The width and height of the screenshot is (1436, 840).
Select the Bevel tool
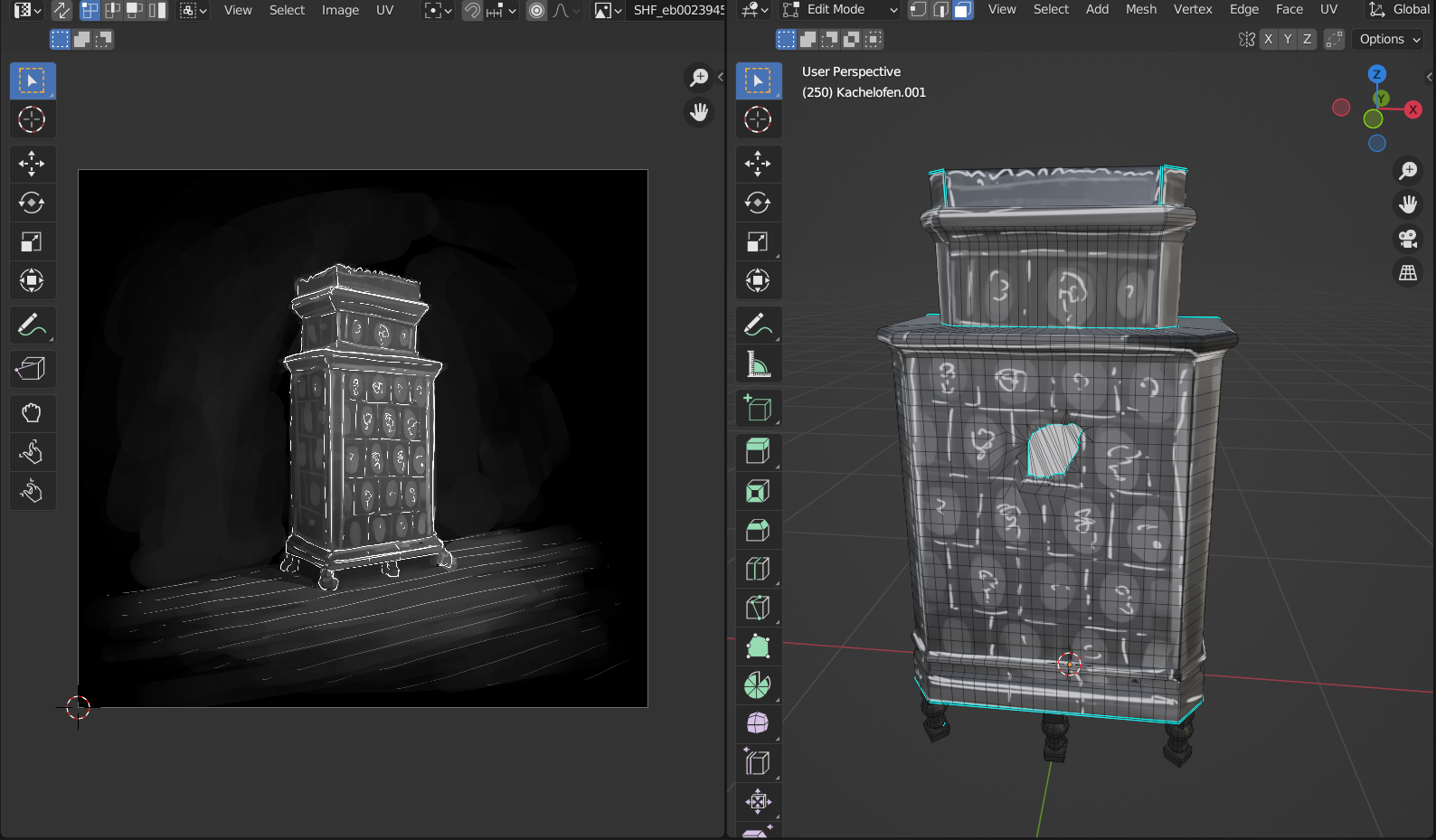coord(758,530)
